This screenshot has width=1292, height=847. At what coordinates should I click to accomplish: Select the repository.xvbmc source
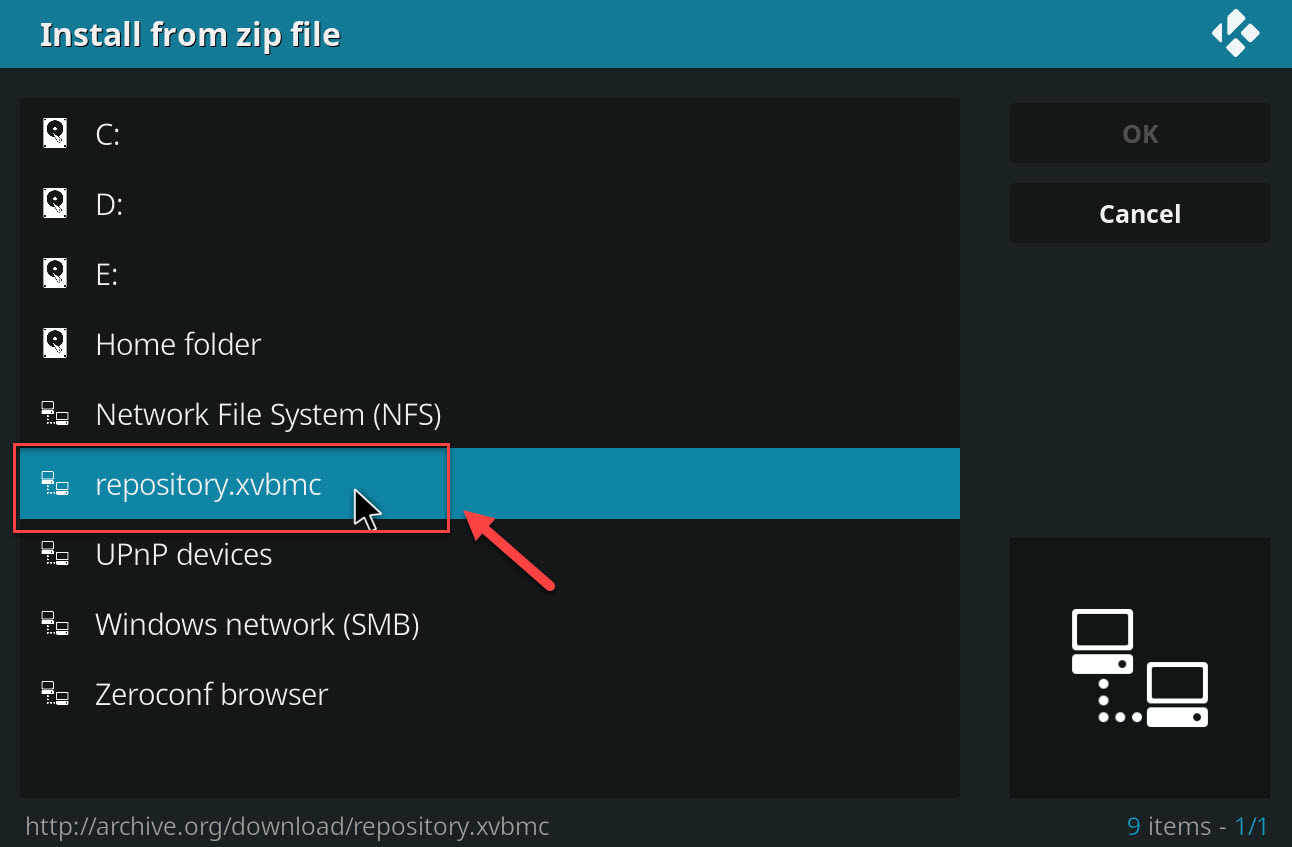pyautogui.click(x=490, y=484)
